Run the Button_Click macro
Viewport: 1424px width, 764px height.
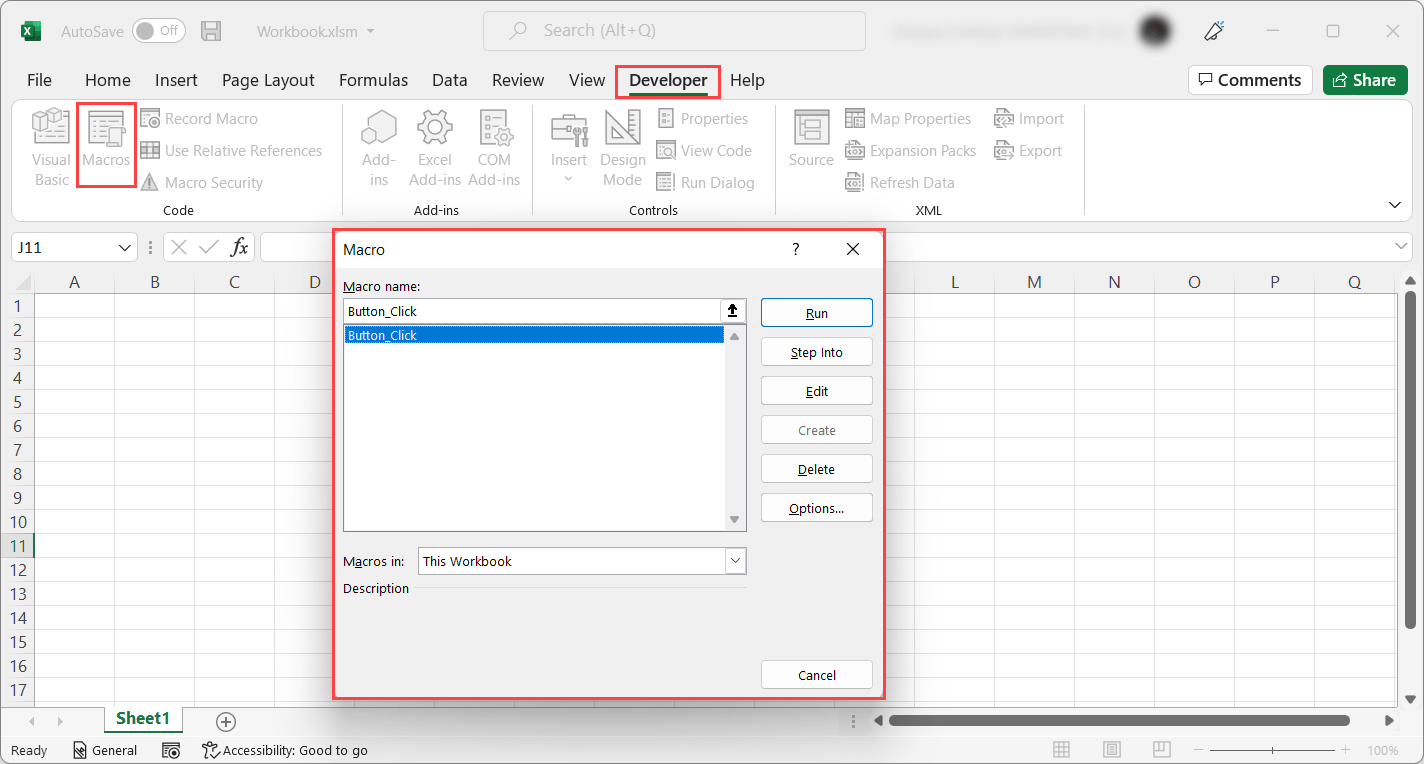pyautogui.click(x=816, y=312)
